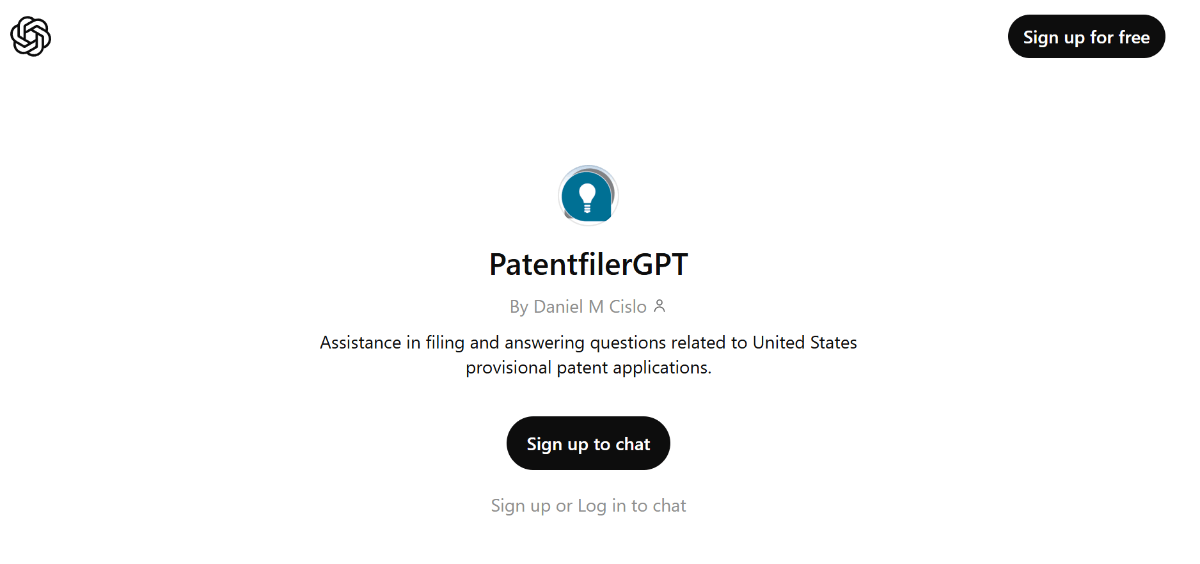The height and width of the screenshot is (564, 1200).
Task: Click the white bulb inside the teal avatar
Action: [588, 195]
